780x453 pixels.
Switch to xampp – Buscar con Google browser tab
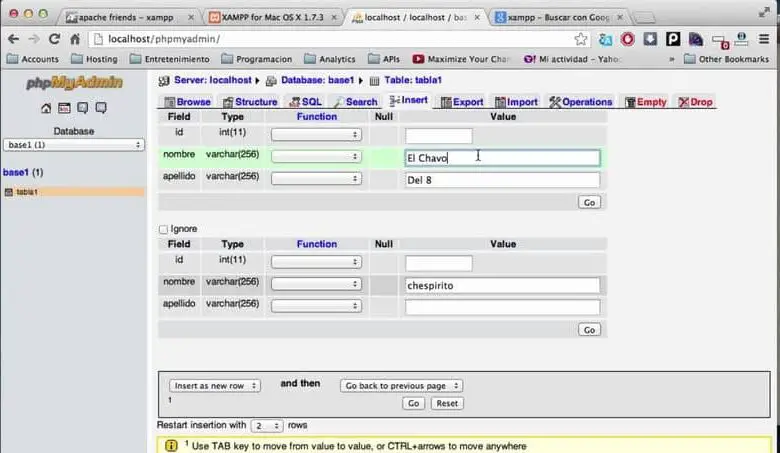559,17
